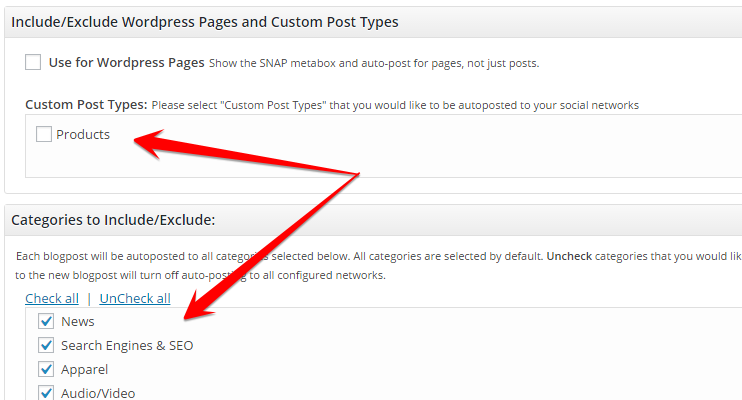Collapse the Categories to Include/Exclude header
742x400 pixels.
373,220
